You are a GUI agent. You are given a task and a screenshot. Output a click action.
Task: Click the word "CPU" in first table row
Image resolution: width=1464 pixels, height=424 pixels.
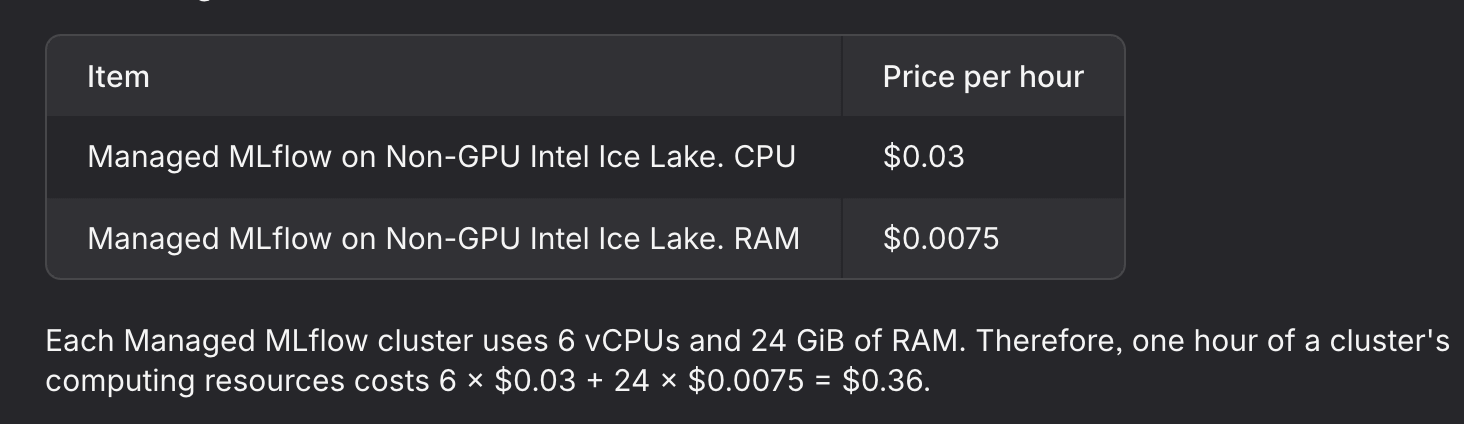point(764,157)
